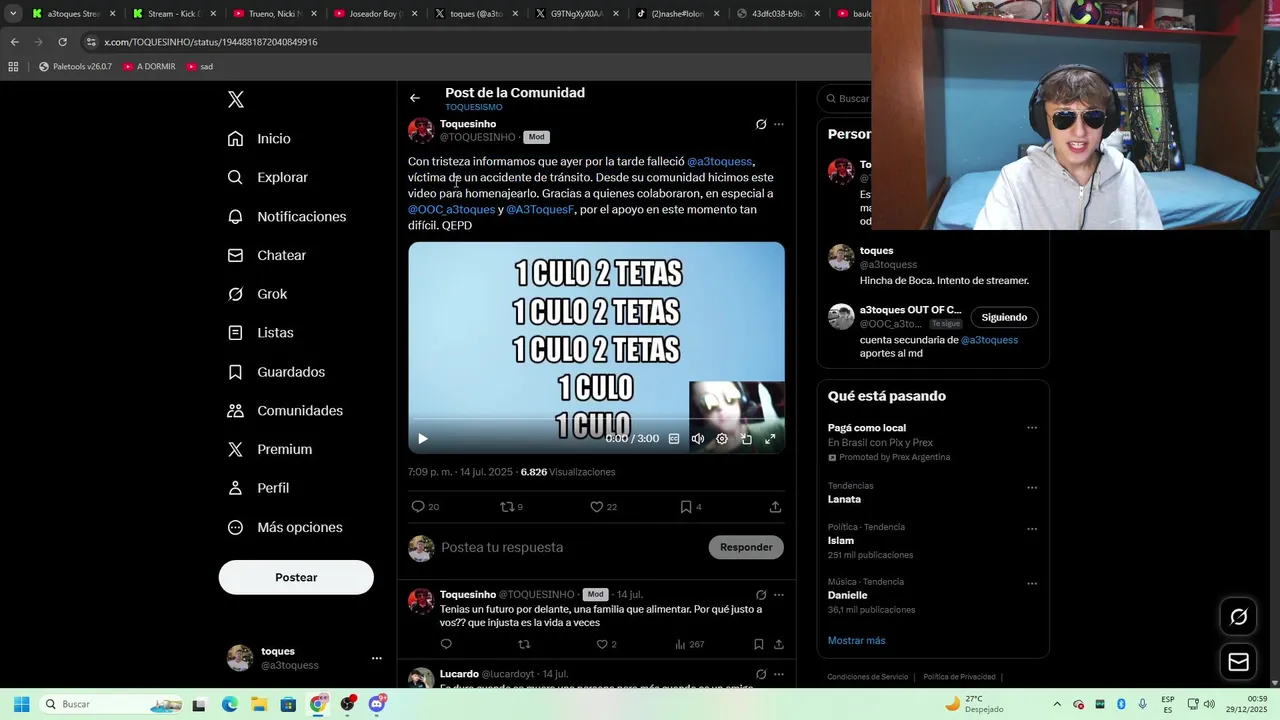Go to Inicio in the sidebar
This screenshot has height=720, width=1280.
(x=259, y=139)
